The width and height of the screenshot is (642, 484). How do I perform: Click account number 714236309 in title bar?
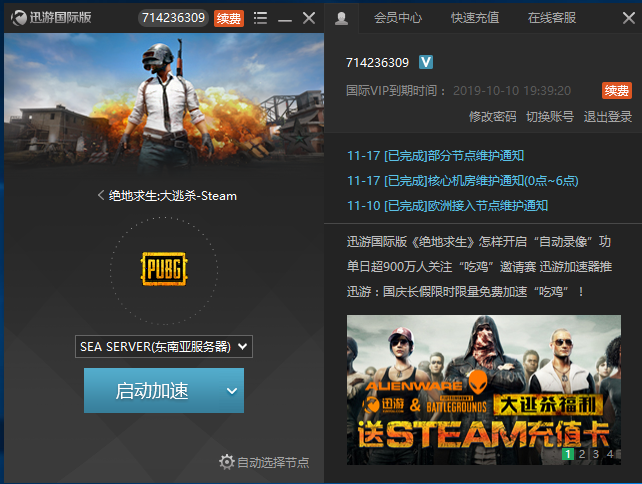click(x=173, y=18)
